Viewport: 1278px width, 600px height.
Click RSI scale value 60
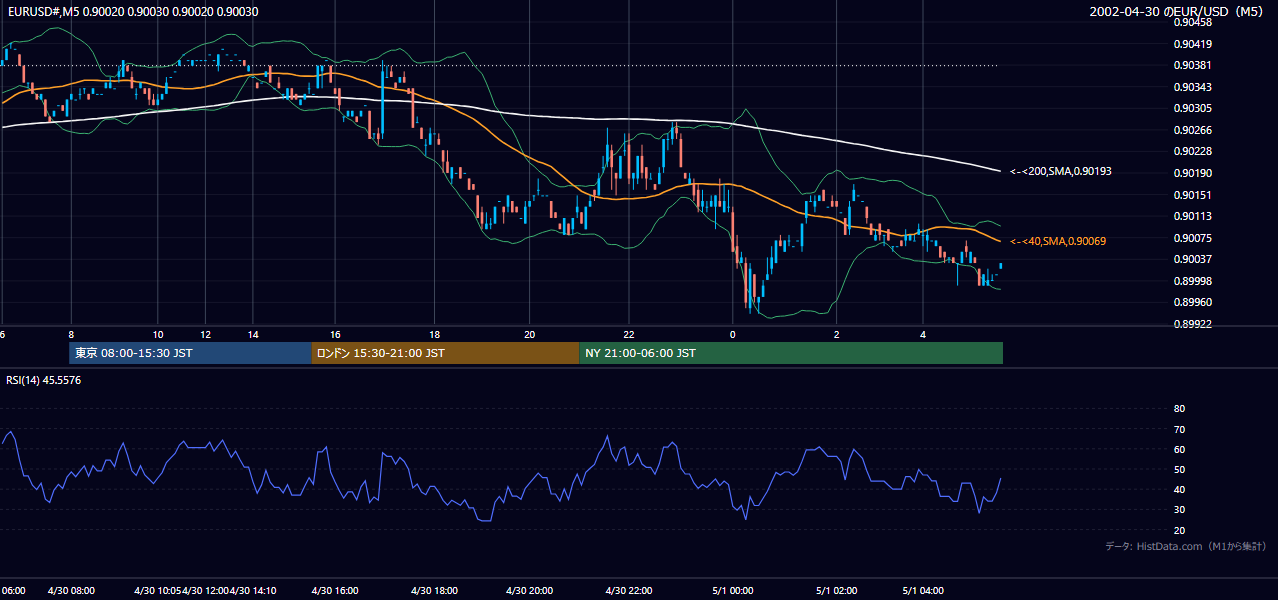(x=1179, y=449)
